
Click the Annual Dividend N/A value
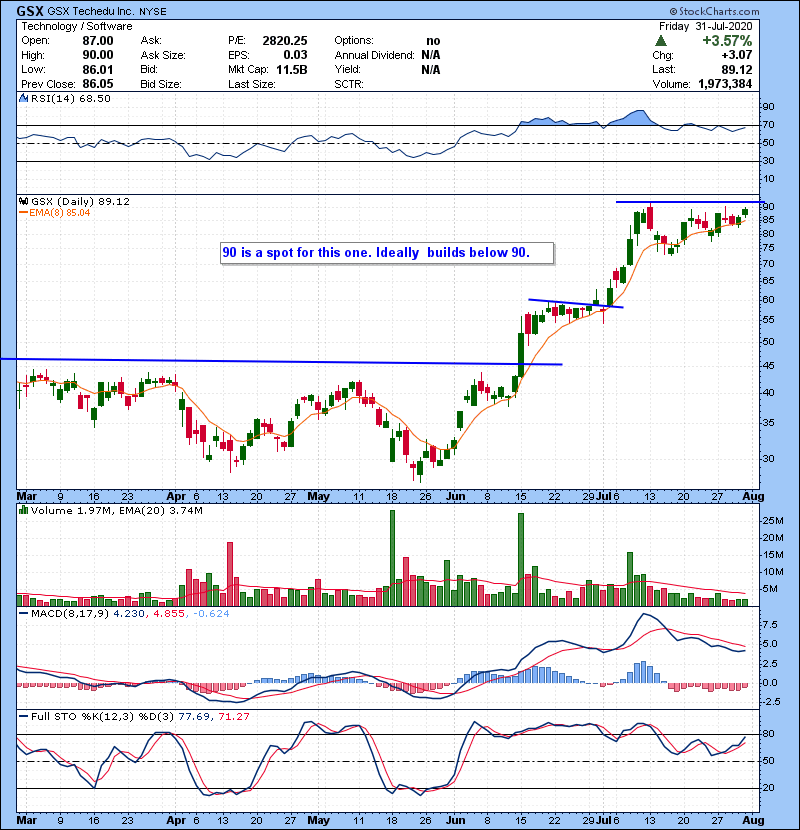click(431, 55)
